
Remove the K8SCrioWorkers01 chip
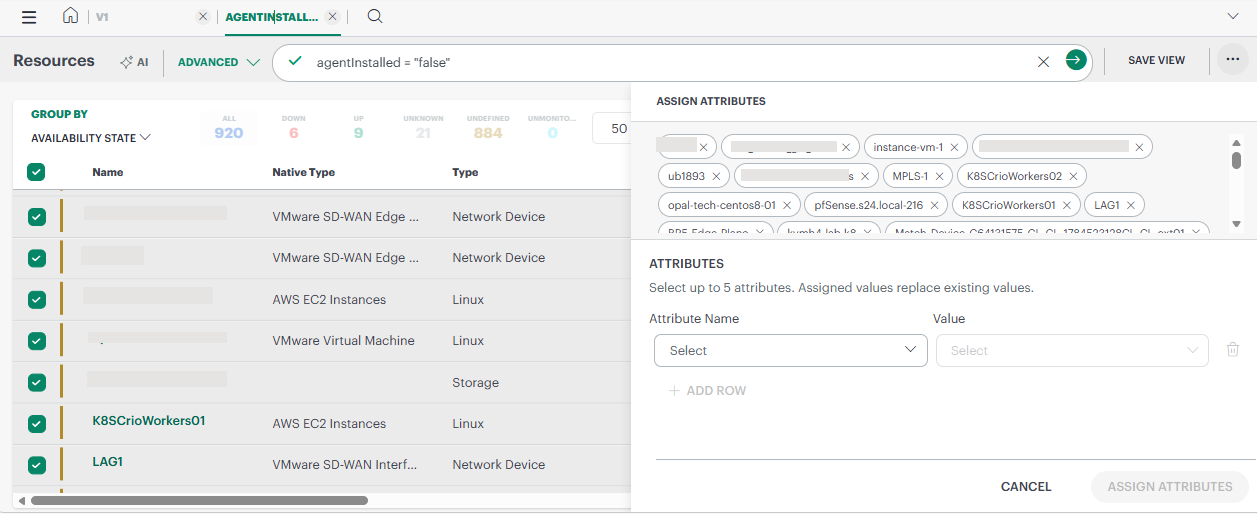click(x=1067, y=206)
